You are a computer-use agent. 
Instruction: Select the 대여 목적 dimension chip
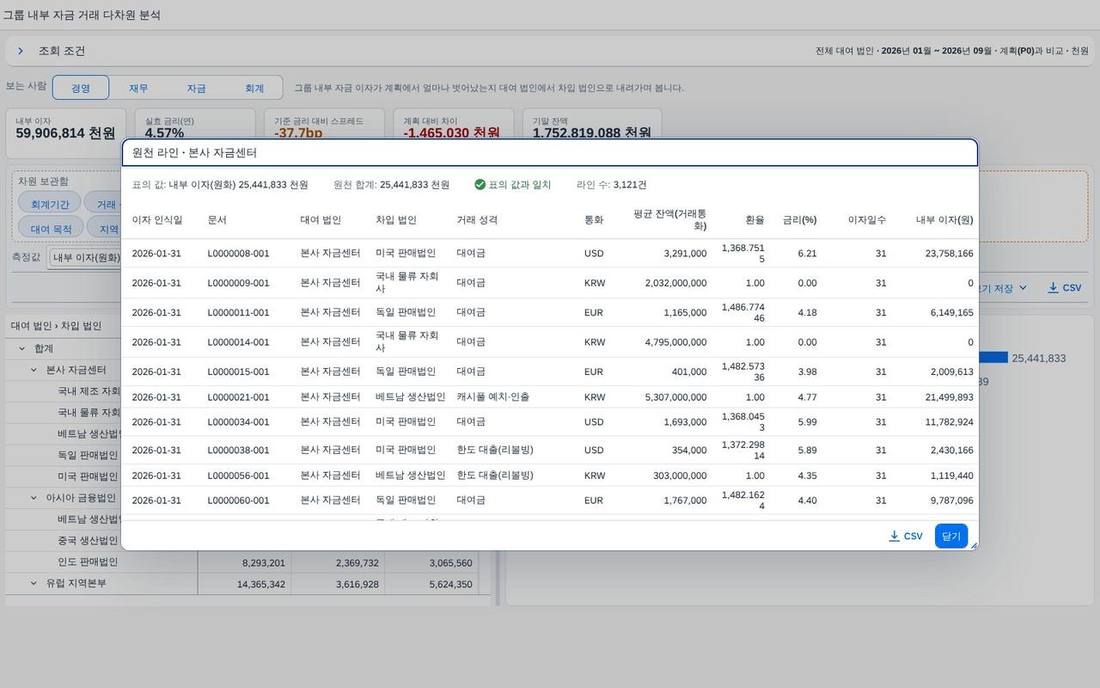coord(51,229)
